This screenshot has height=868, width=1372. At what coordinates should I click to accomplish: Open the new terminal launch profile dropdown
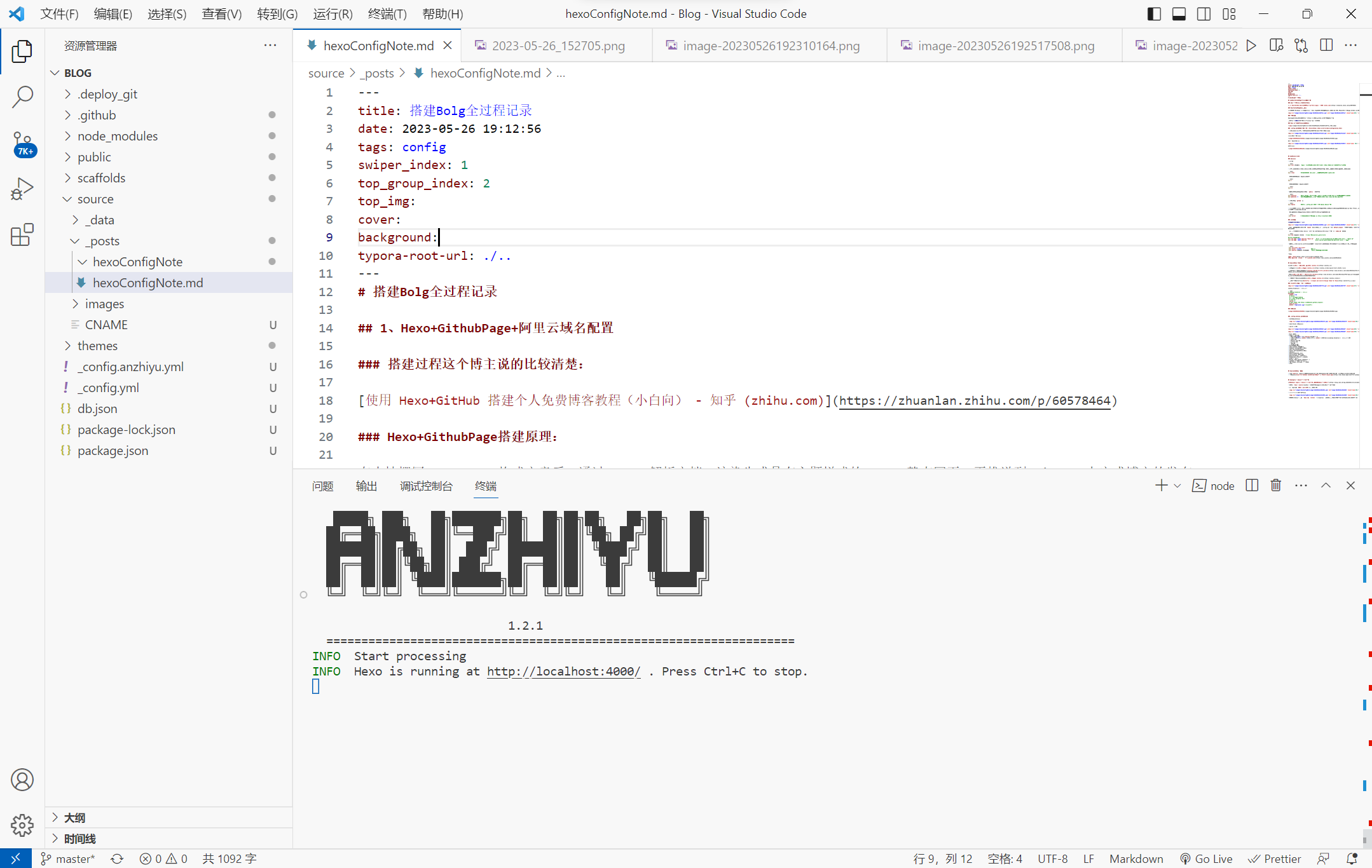[1177, 485]
